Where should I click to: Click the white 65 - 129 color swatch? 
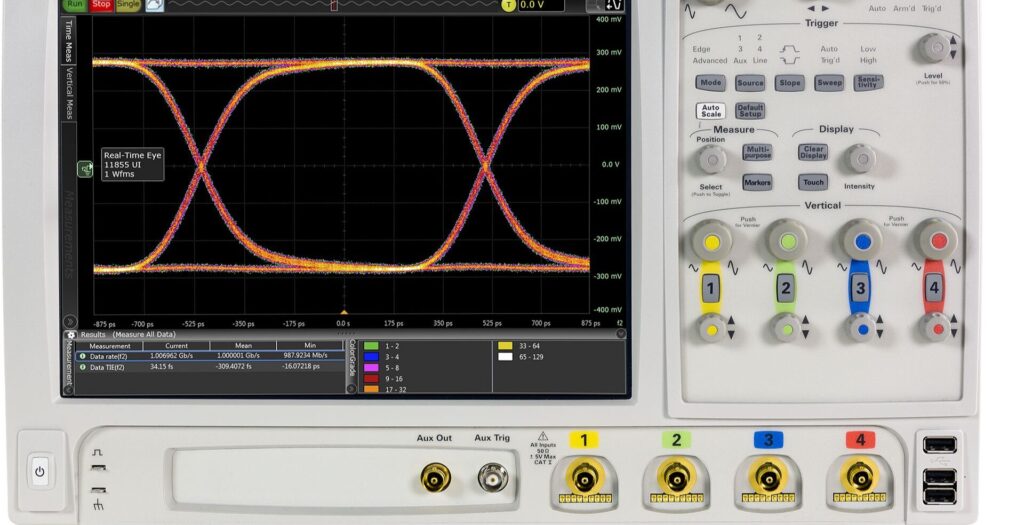505,357
